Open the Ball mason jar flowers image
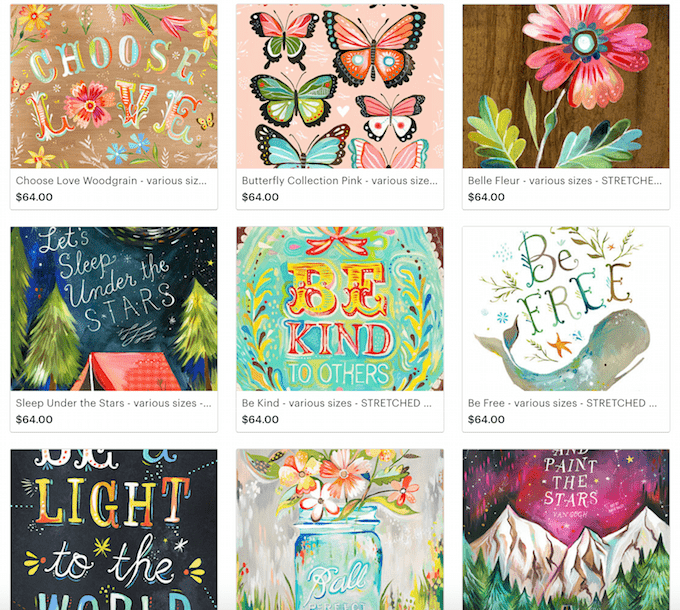This screenshot has height=610, width=680. click(340, 529)
